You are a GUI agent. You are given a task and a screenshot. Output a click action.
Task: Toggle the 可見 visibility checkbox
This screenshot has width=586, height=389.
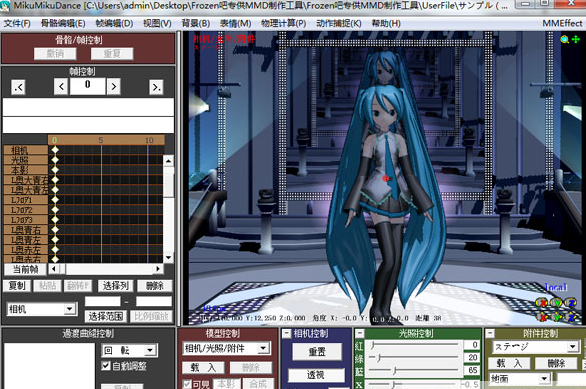(187, 384)
